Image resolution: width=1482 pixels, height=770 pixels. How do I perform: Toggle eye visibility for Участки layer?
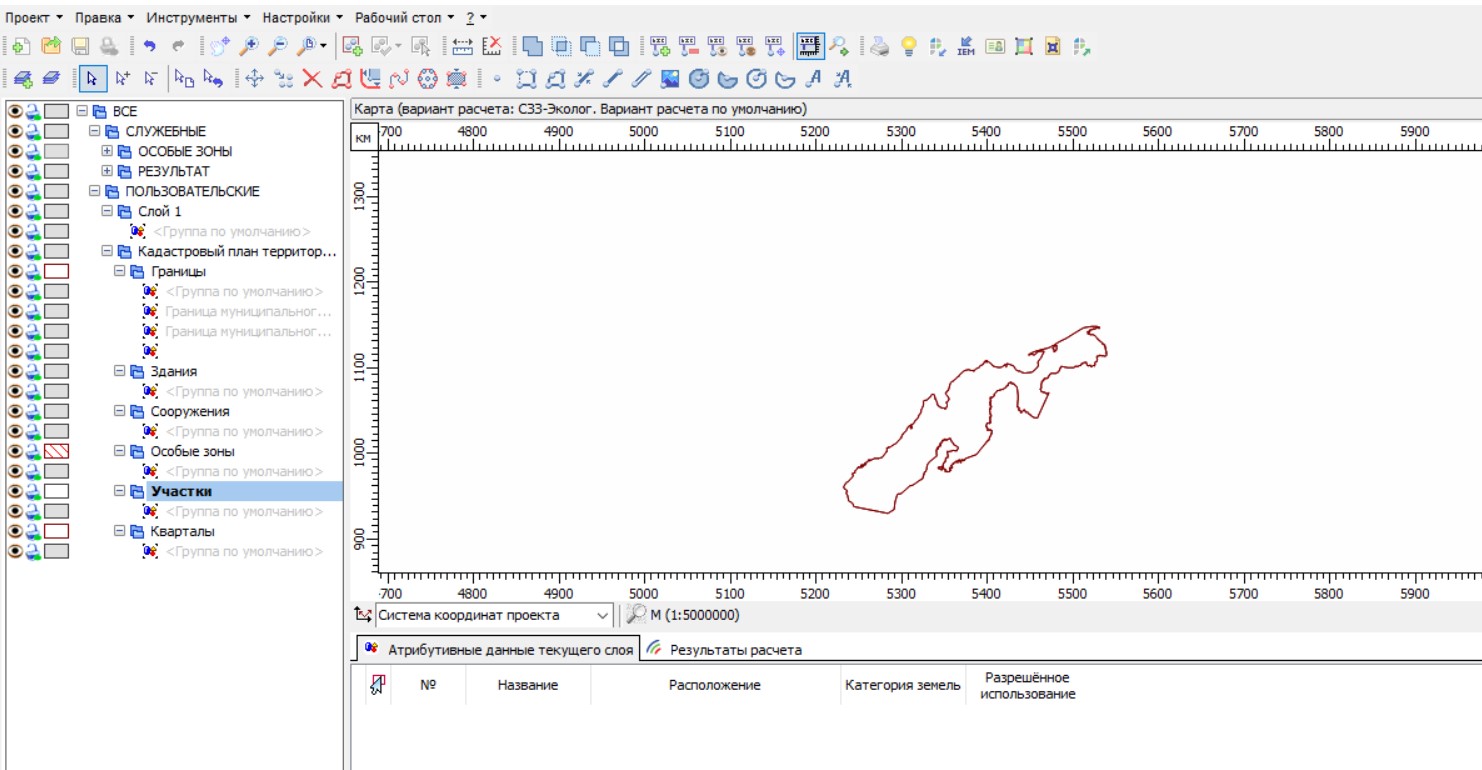[15, 491]
